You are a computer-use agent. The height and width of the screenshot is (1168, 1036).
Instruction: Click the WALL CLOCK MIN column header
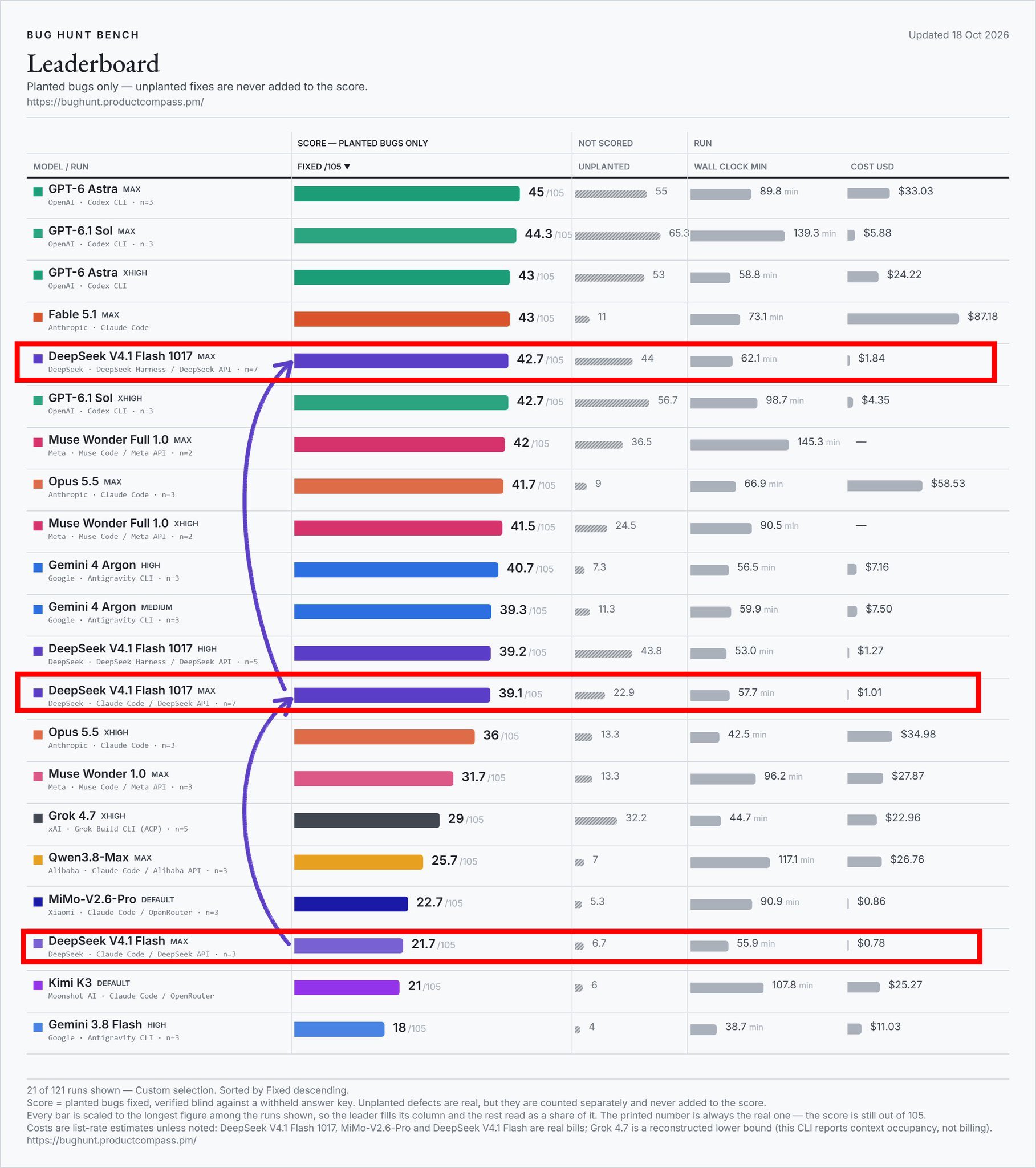tap(730, 167)
